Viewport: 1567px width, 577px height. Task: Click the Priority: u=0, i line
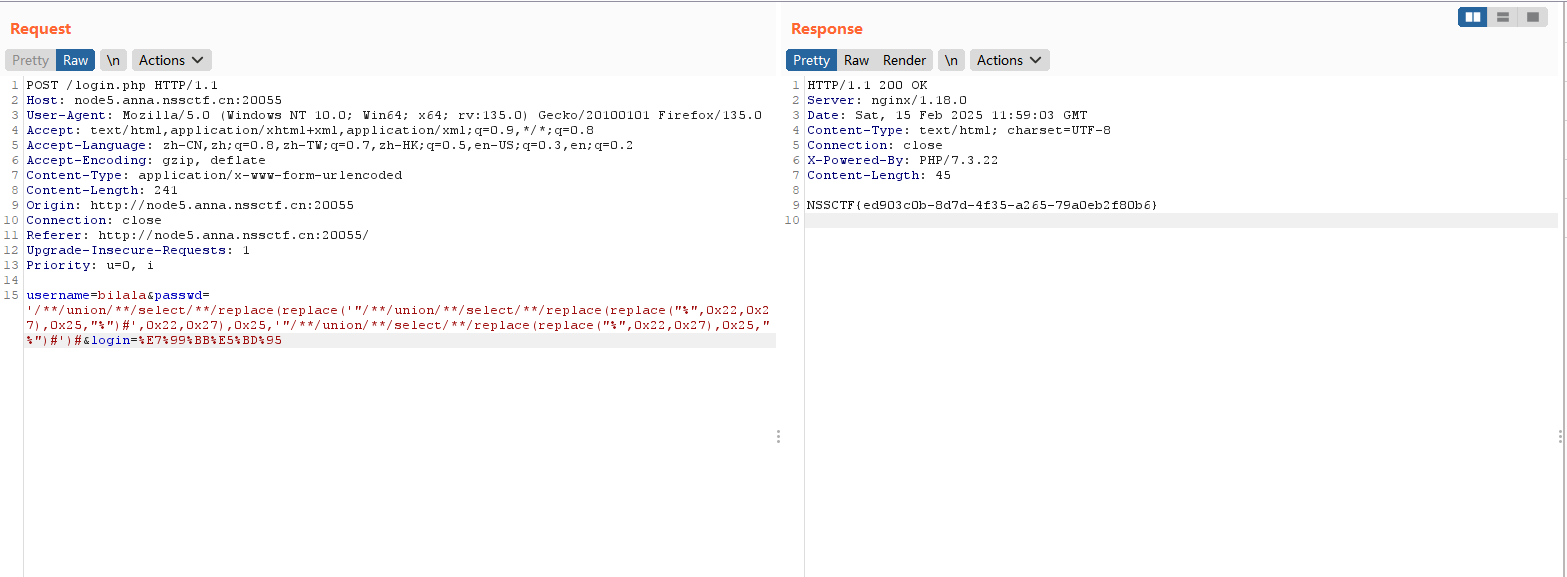(90, 265)
